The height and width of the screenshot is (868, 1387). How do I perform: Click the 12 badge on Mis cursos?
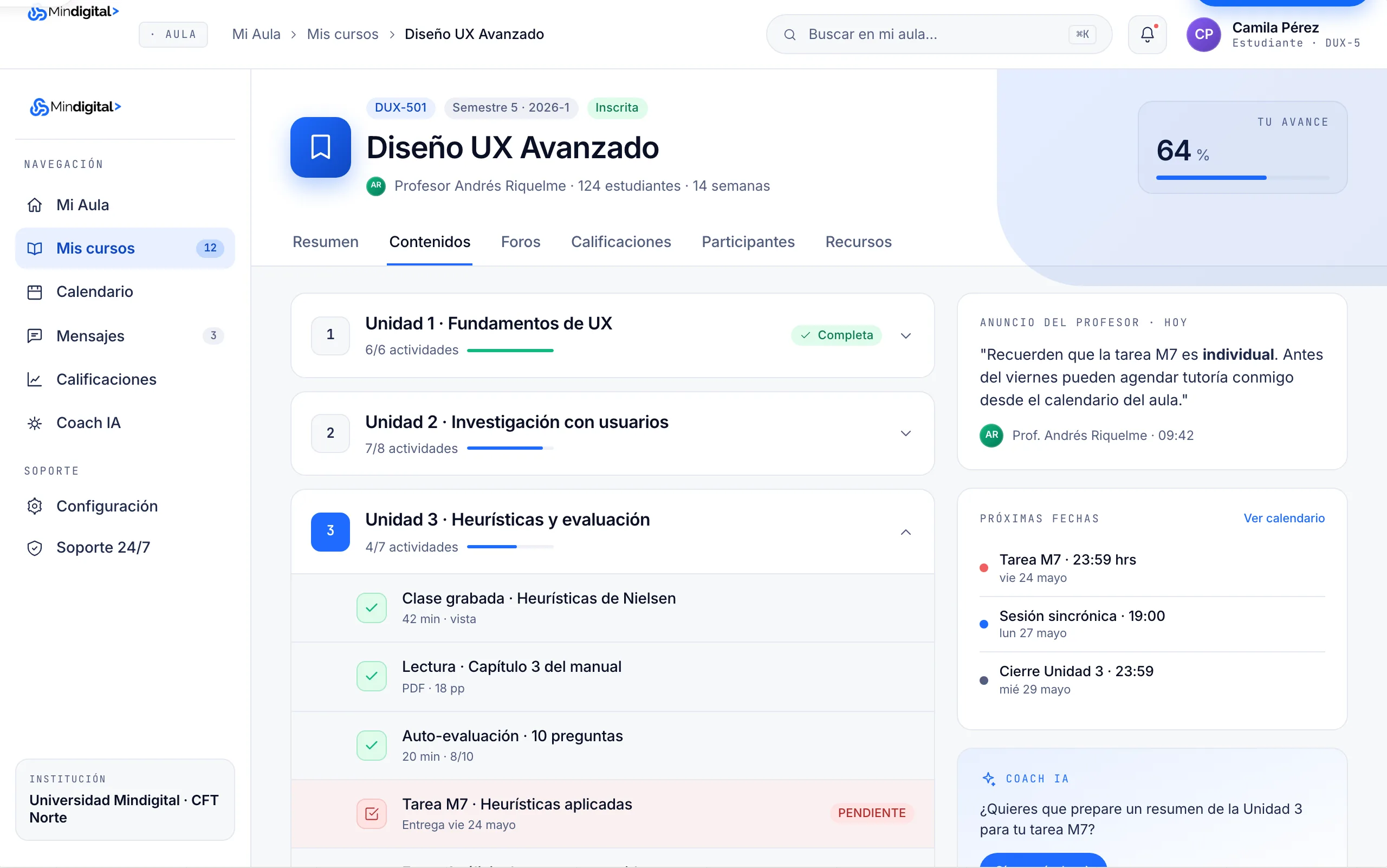[210, 248]
